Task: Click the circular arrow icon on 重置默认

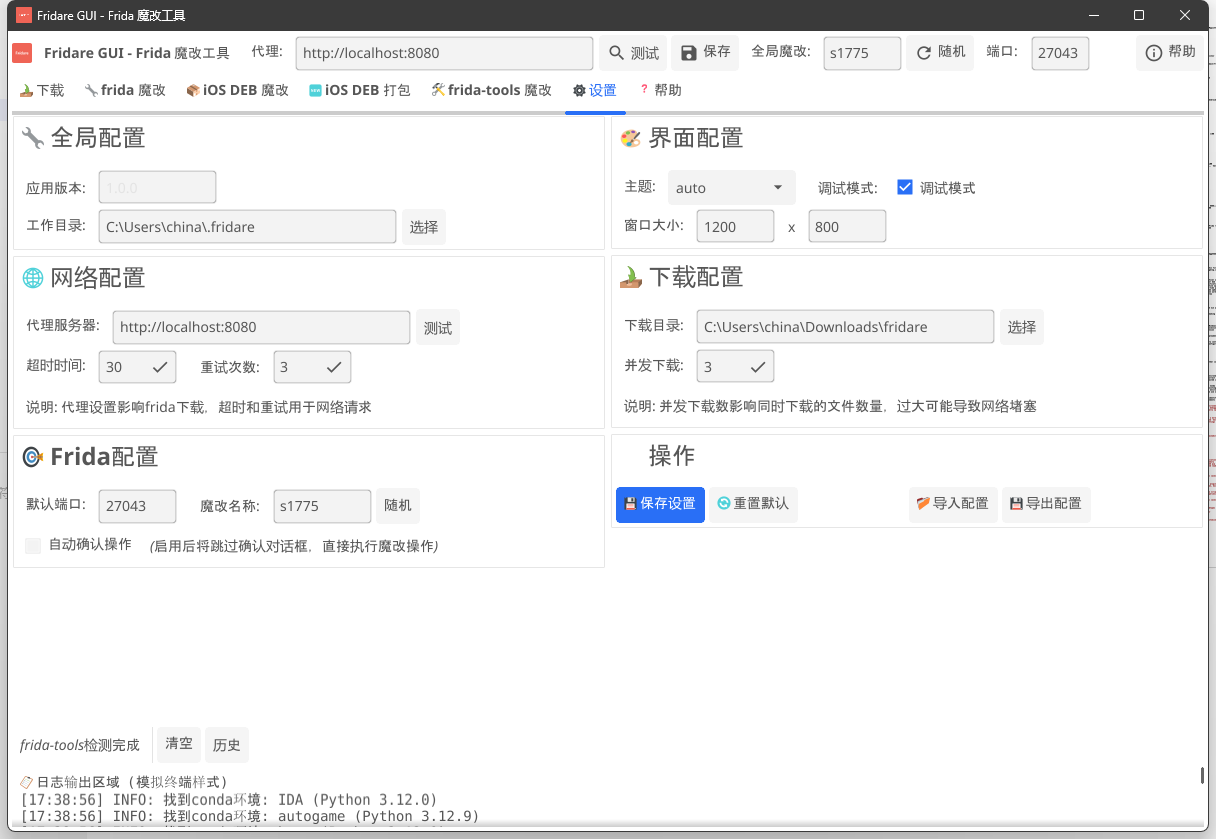Action: point(724,504)
